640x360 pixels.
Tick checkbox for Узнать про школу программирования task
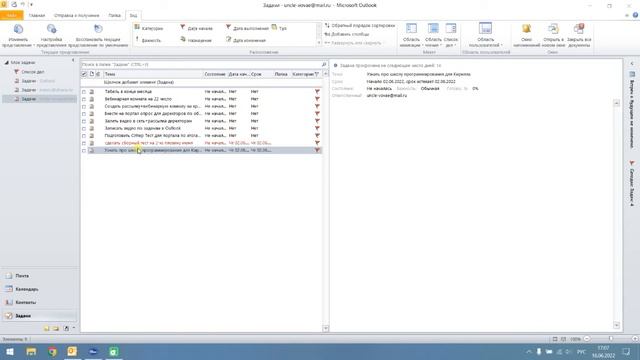point(84,151)
